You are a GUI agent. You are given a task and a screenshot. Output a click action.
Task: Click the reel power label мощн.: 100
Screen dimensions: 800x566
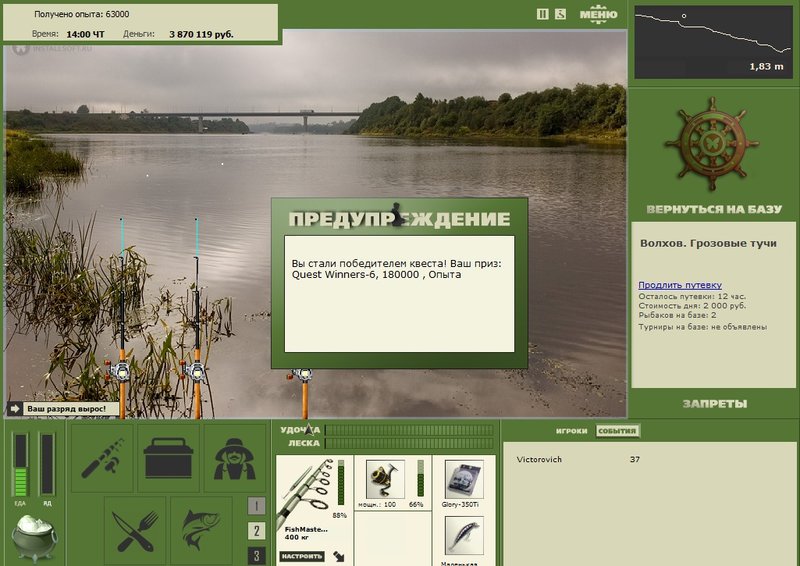(x=377, y=504)
